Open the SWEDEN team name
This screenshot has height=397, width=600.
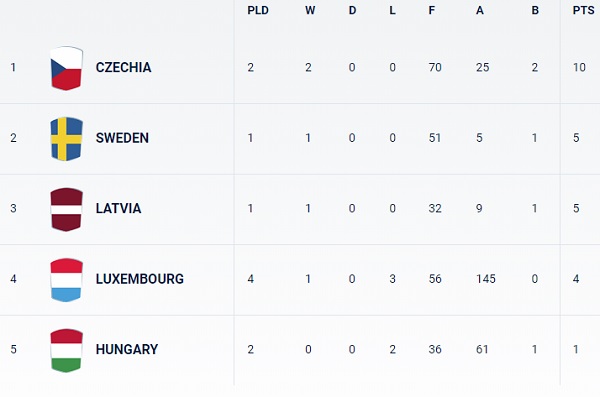coord(122,138)
